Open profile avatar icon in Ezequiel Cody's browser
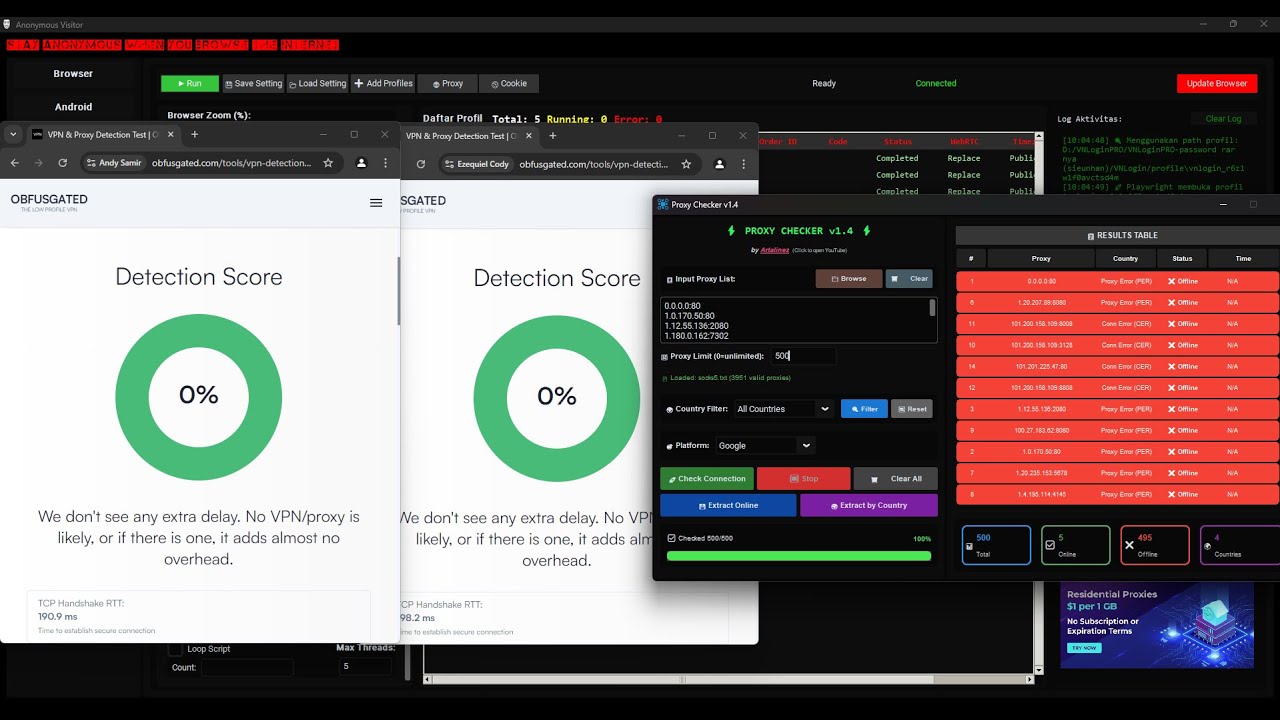Screen dimensions: 1280x720 tap(719, 164)
